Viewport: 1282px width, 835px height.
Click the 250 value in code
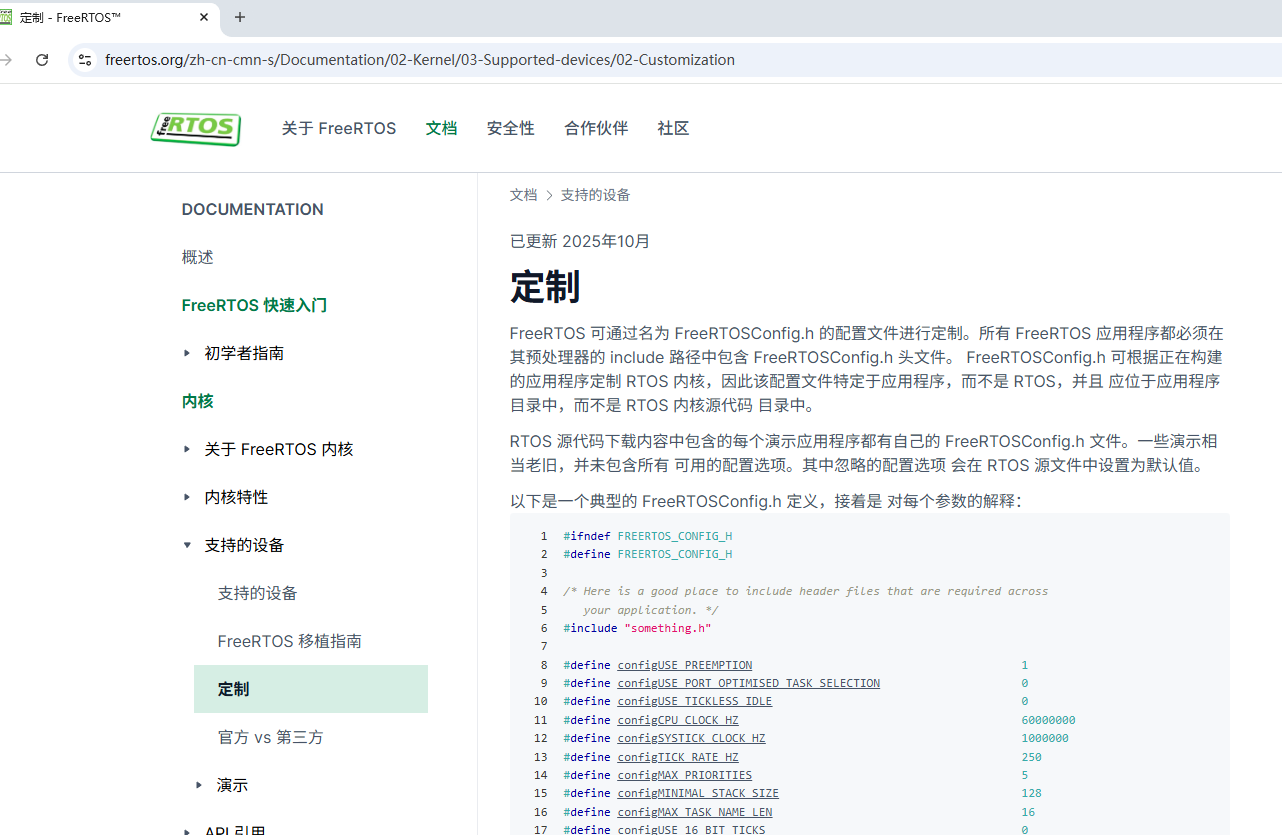[1032, 757]
